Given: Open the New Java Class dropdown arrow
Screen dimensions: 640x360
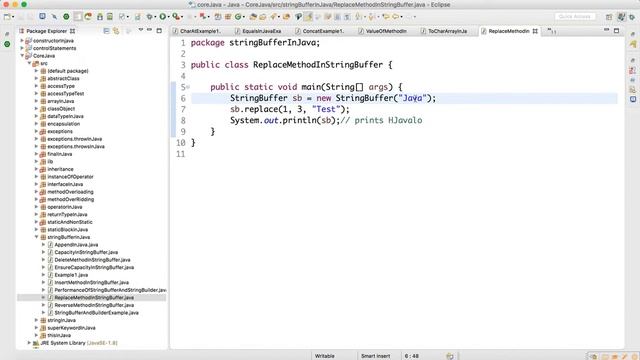Looking at the screenshot, I should point(244,17).
